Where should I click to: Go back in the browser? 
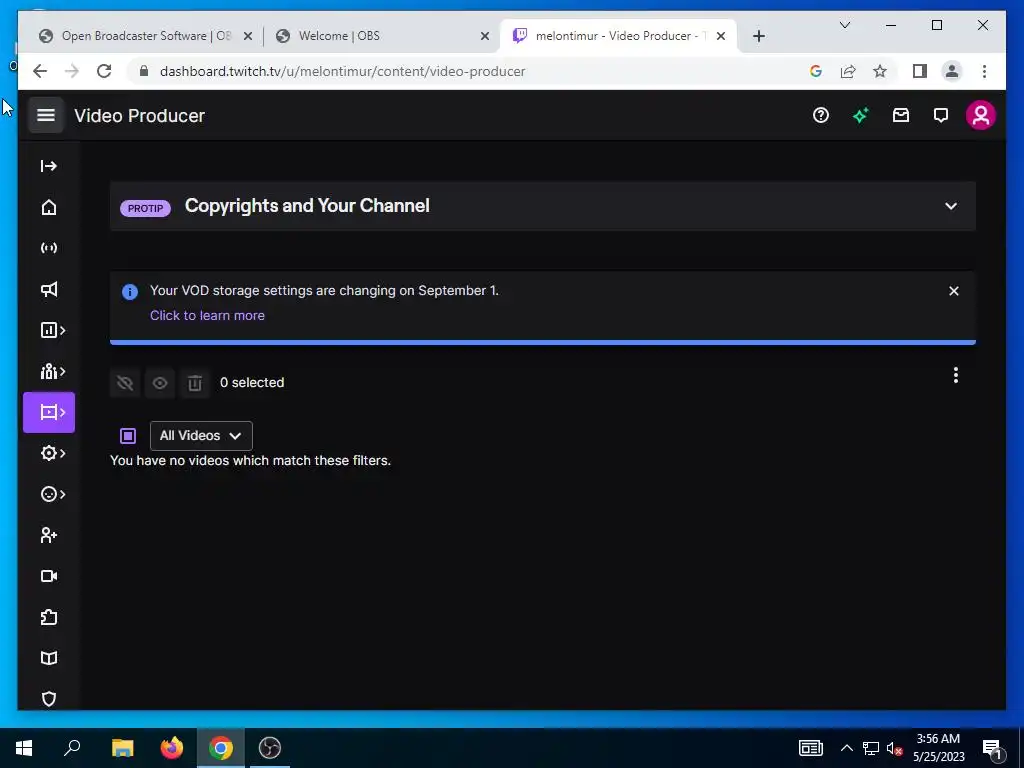(x=40, y=71)
